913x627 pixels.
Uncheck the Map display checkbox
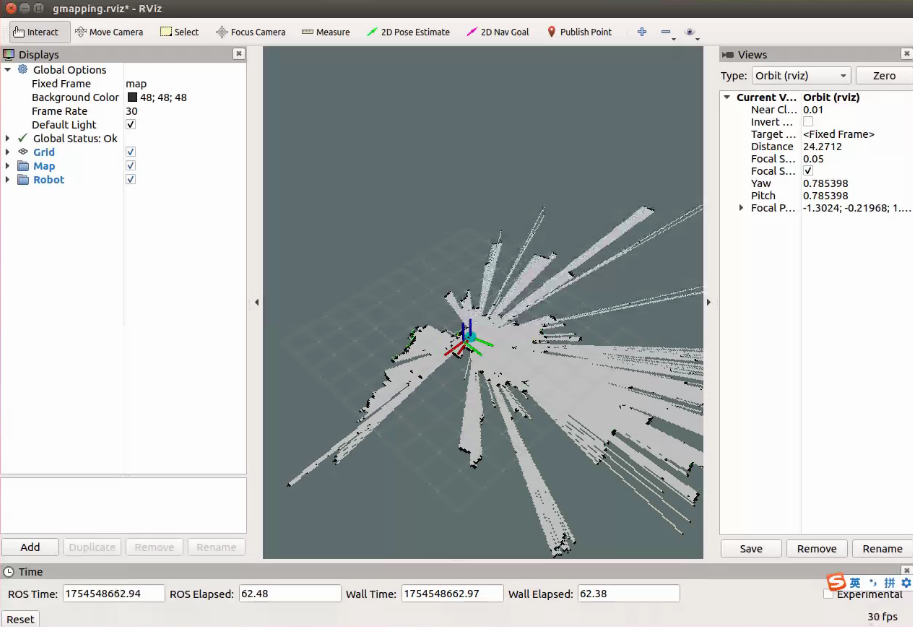tap(131, 165)
